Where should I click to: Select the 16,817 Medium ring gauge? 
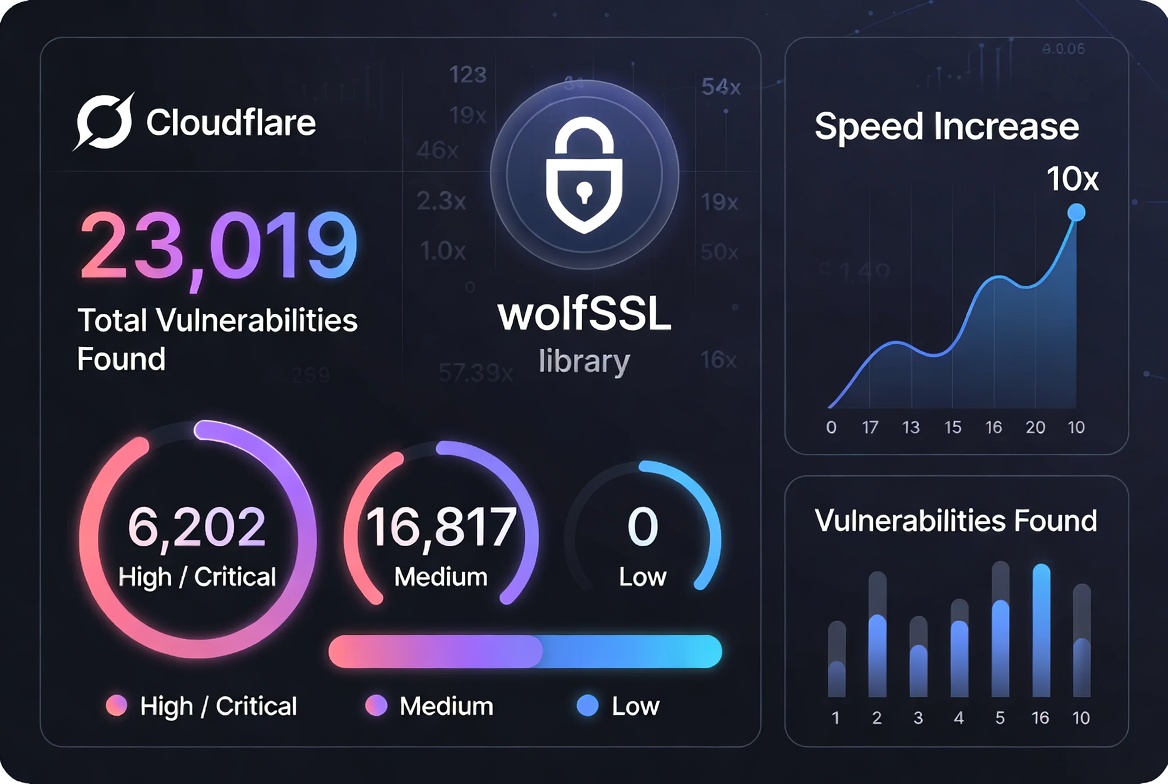coord(441,524)
